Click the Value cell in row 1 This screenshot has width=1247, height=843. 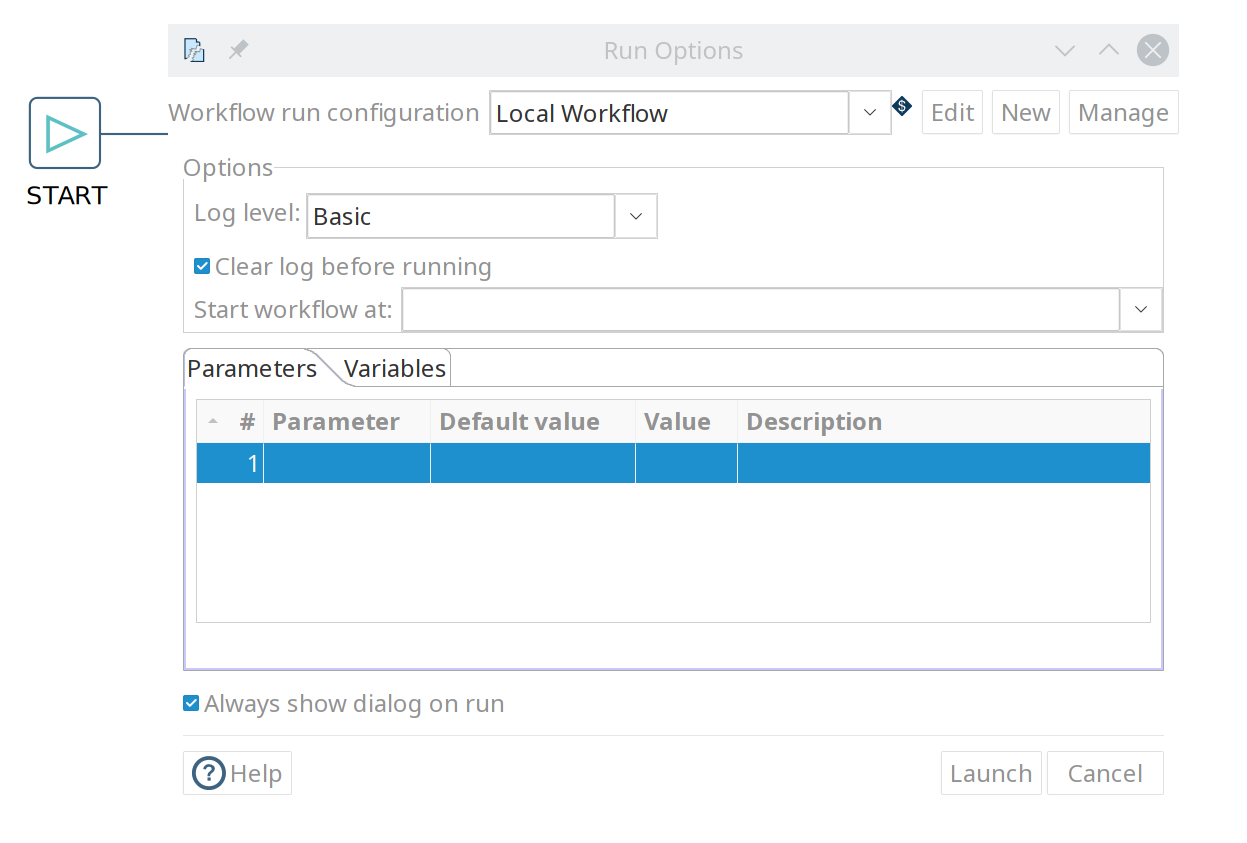686,464
